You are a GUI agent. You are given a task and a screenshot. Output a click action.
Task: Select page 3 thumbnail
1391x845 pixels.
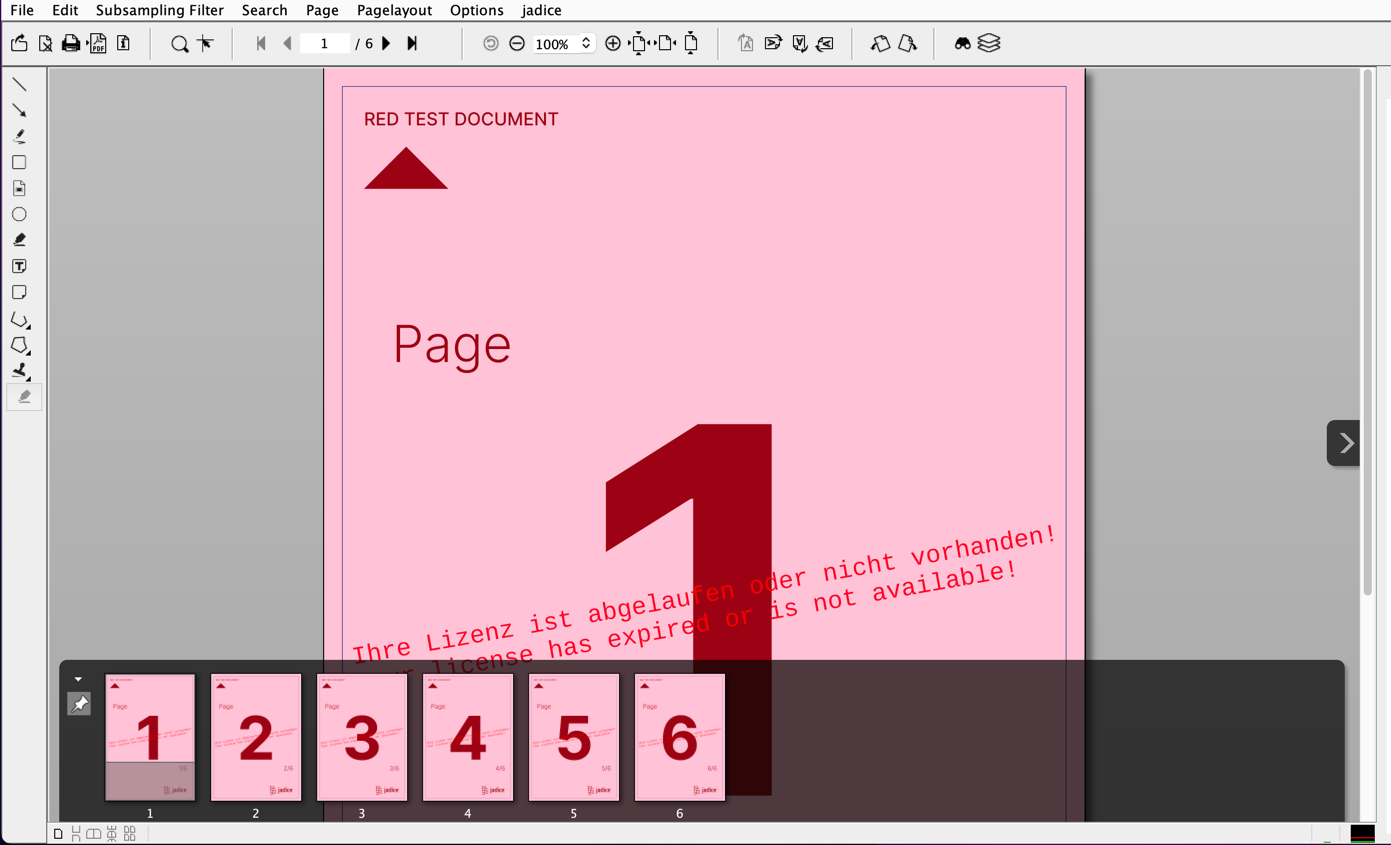point(362,737)
